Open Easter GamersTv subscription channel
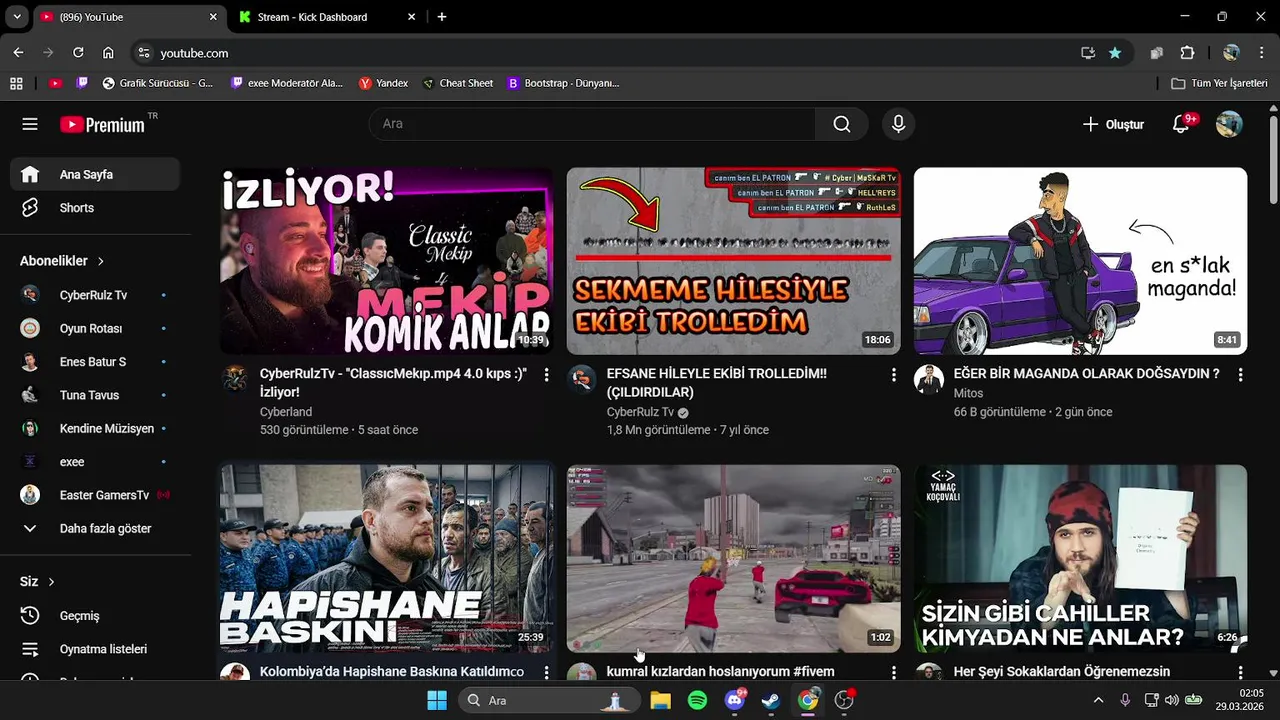1280x720 pixels. [95, 495]
